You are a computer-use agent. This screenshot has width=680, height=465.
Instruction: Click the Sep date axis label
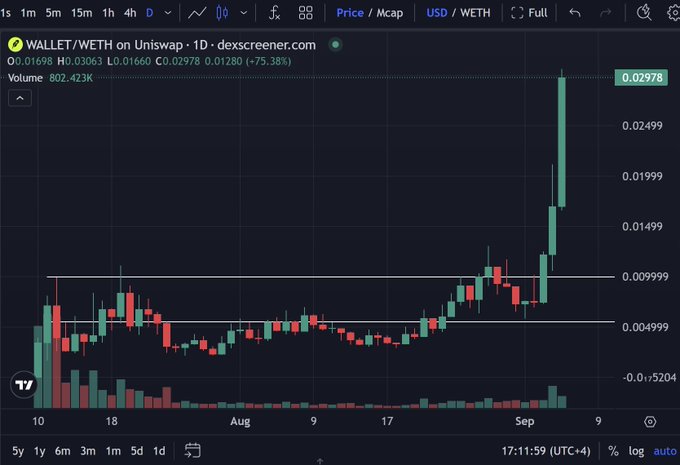pyautogui.click(x=525, y=422)
